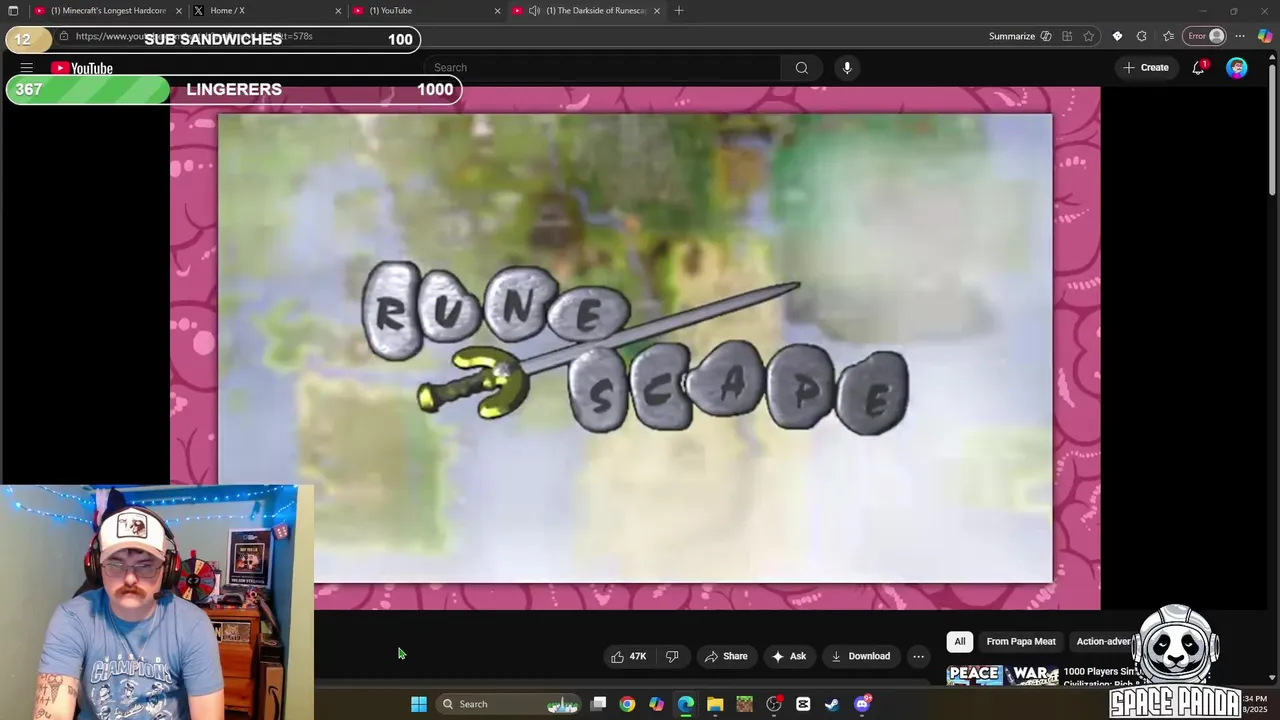
Task: Open the browser favorites list
Action: (1168, 36)
